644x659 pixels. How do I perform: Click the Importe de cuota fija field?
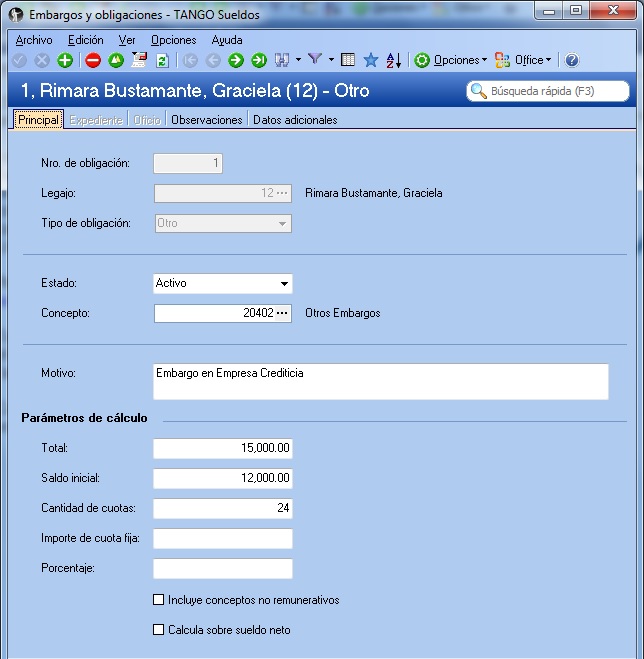(223, 539)
